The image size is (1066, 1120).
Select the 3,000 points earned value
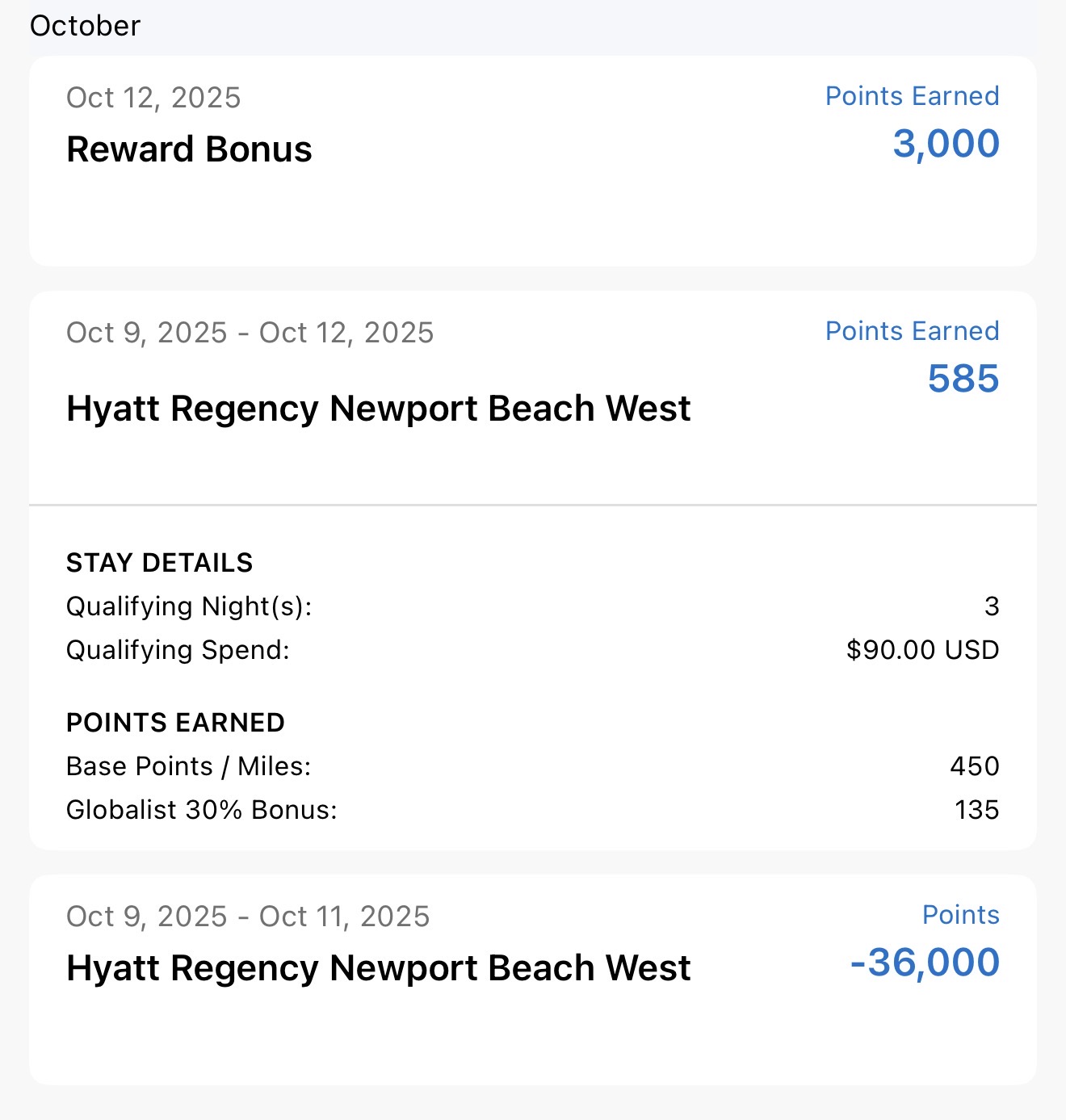coord(946,145)
